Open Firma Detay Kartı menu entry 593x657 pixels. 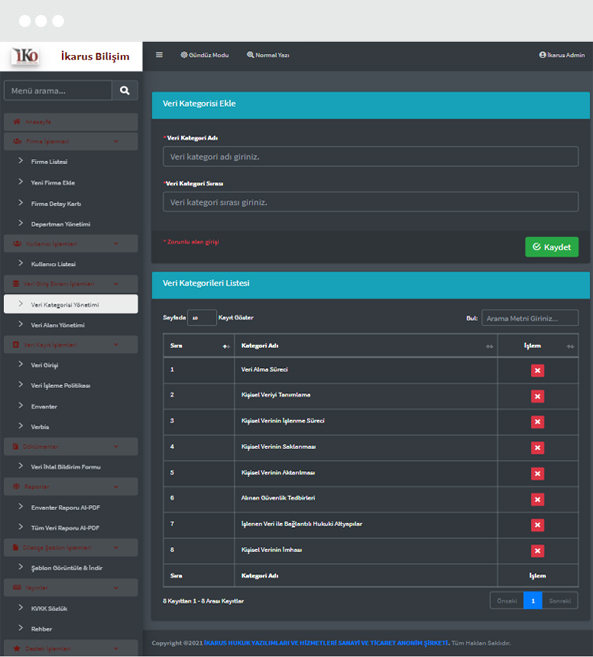56,204
